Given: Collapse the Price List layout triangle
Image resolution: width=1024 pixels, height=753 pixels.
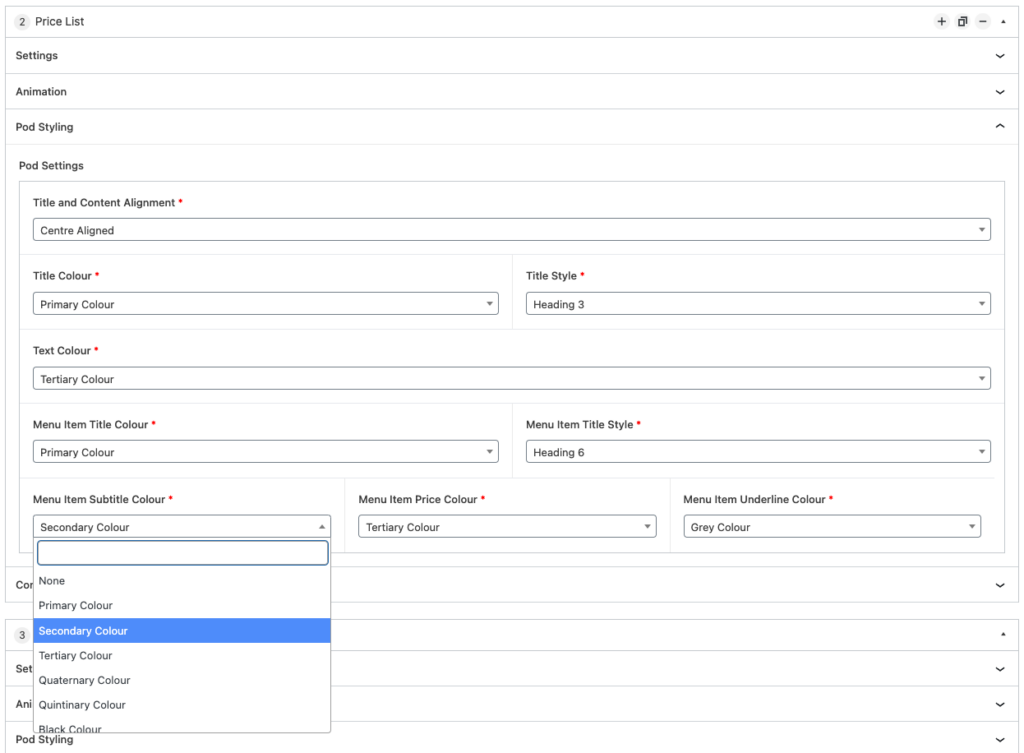Looking at the screenshot, I should (1003, 22).
